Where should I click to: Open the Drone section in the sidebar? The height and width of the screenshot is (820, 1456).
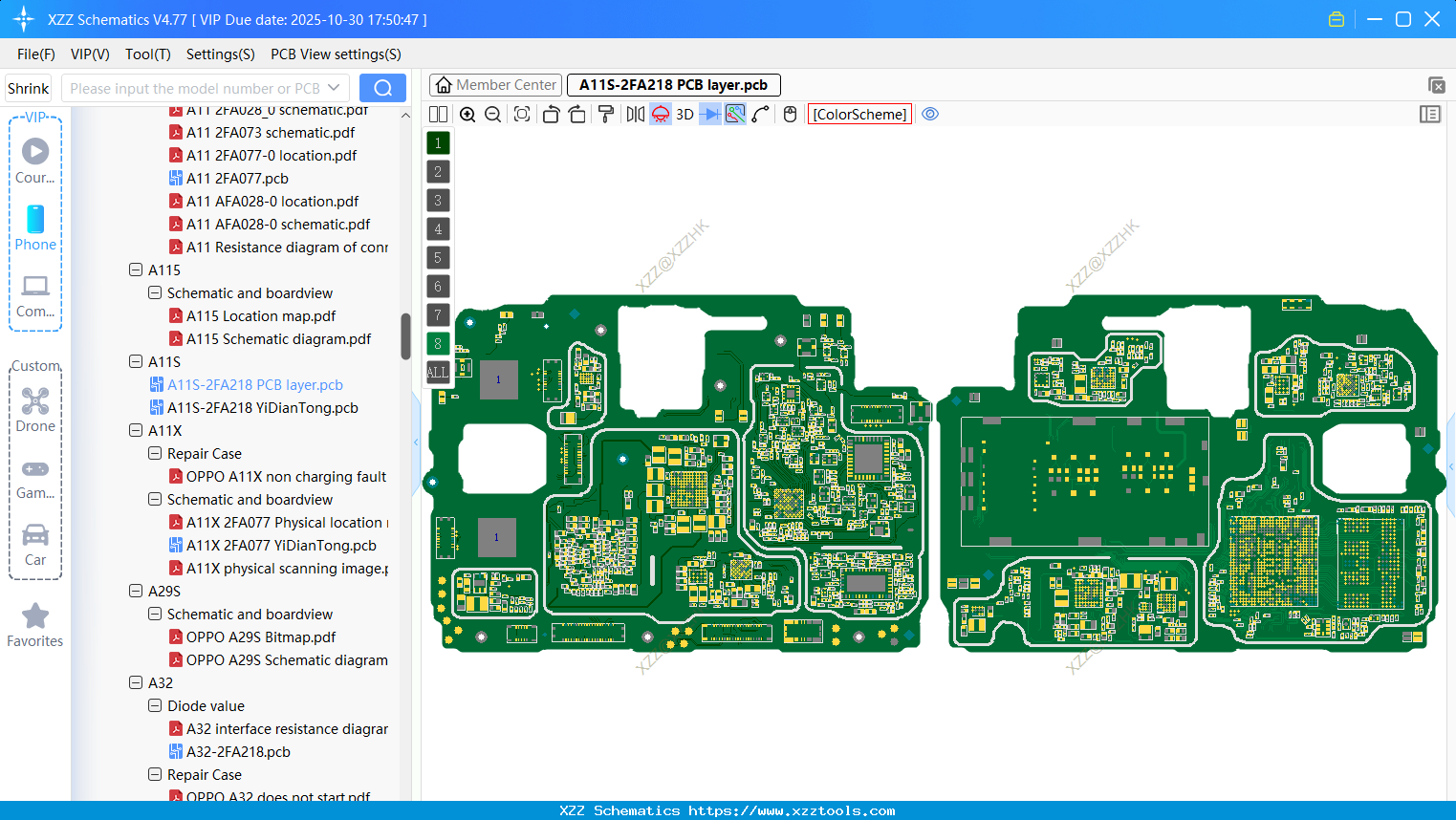pos(35,410)
